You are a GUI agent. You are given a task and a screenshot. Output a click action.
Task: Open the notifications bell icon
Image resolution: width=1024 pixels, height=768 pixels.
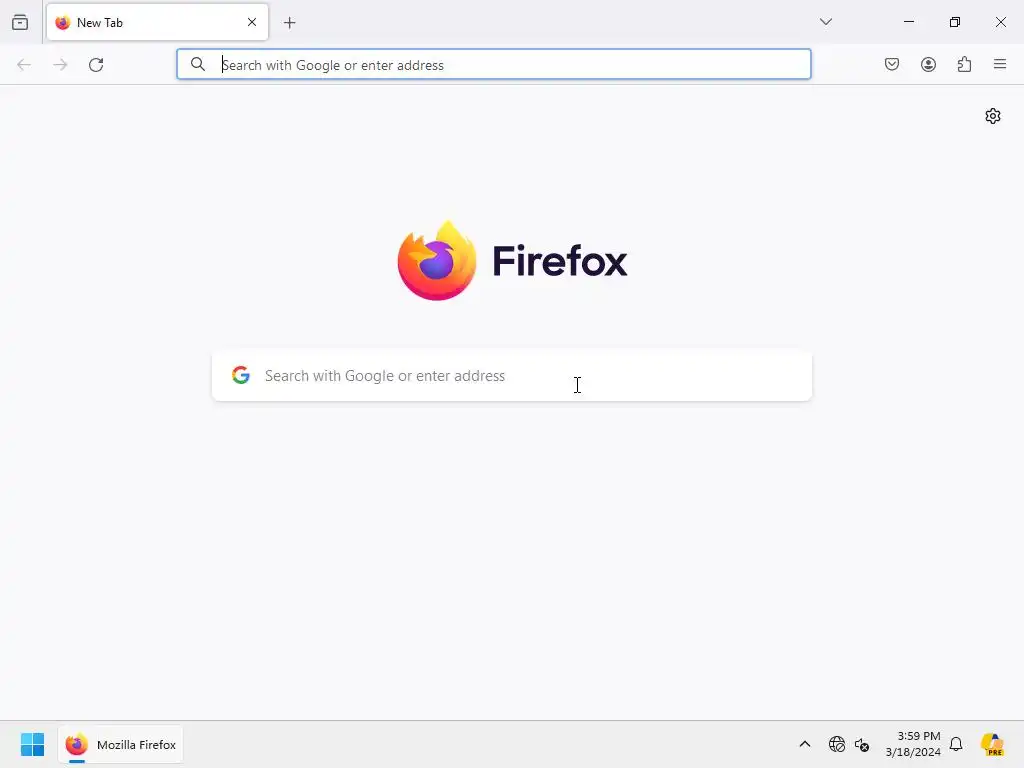pos(956,744)
